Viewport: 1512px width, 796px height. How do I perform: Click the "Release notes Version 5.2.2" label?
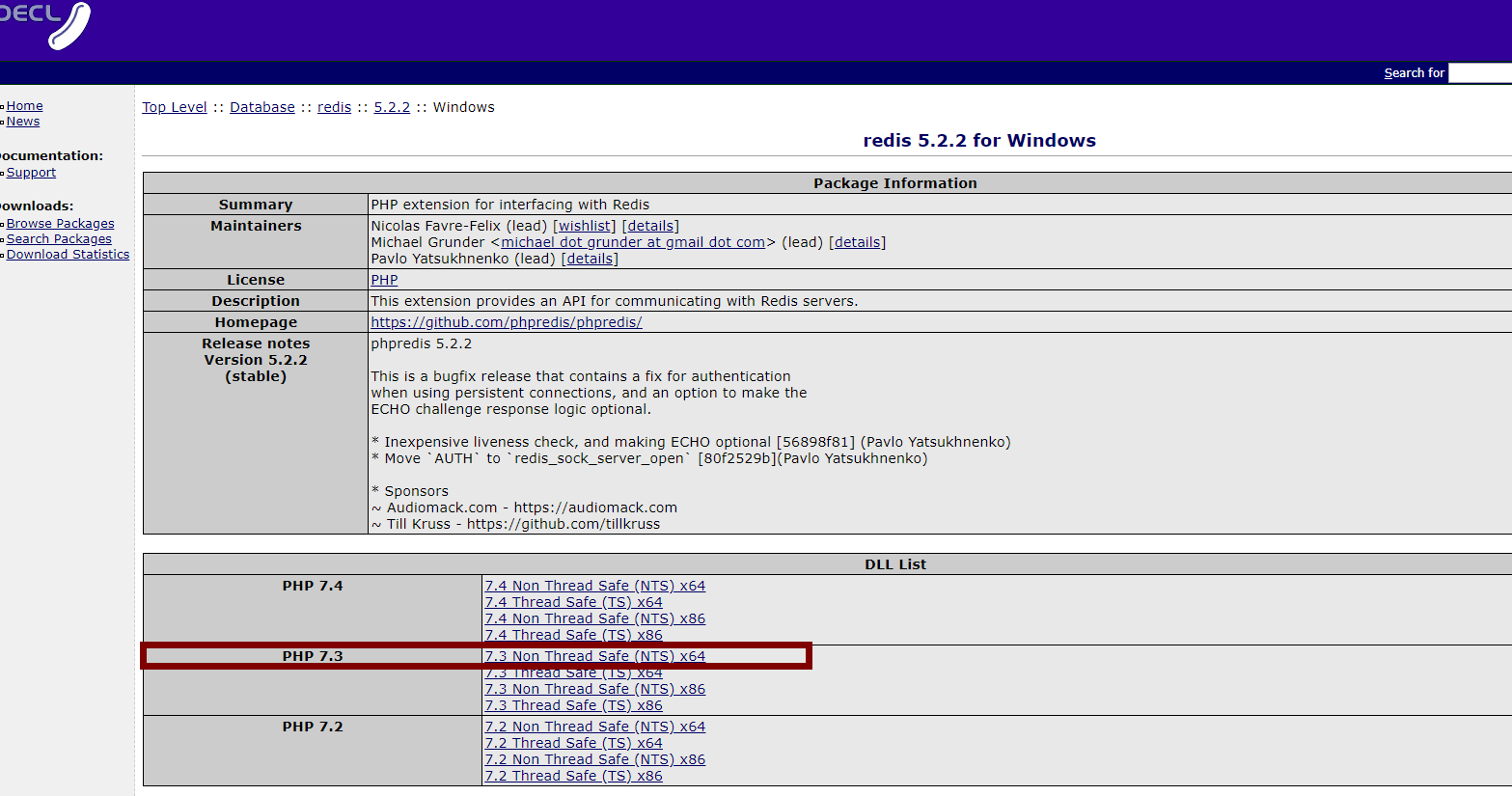pyautogui.click(x=256, y=352)
